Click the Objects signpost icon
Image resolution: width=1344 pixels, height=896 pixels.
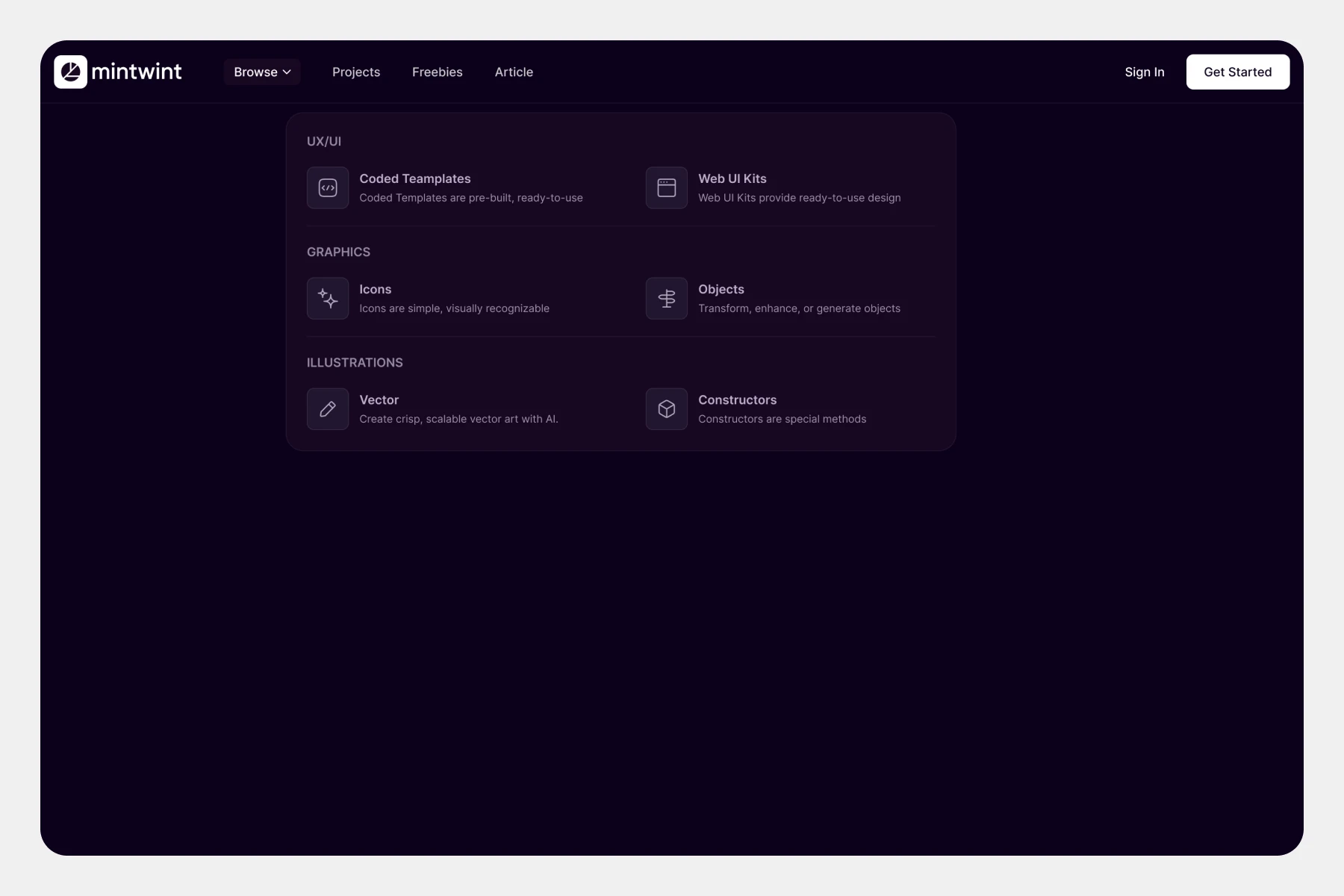point(666,299)
